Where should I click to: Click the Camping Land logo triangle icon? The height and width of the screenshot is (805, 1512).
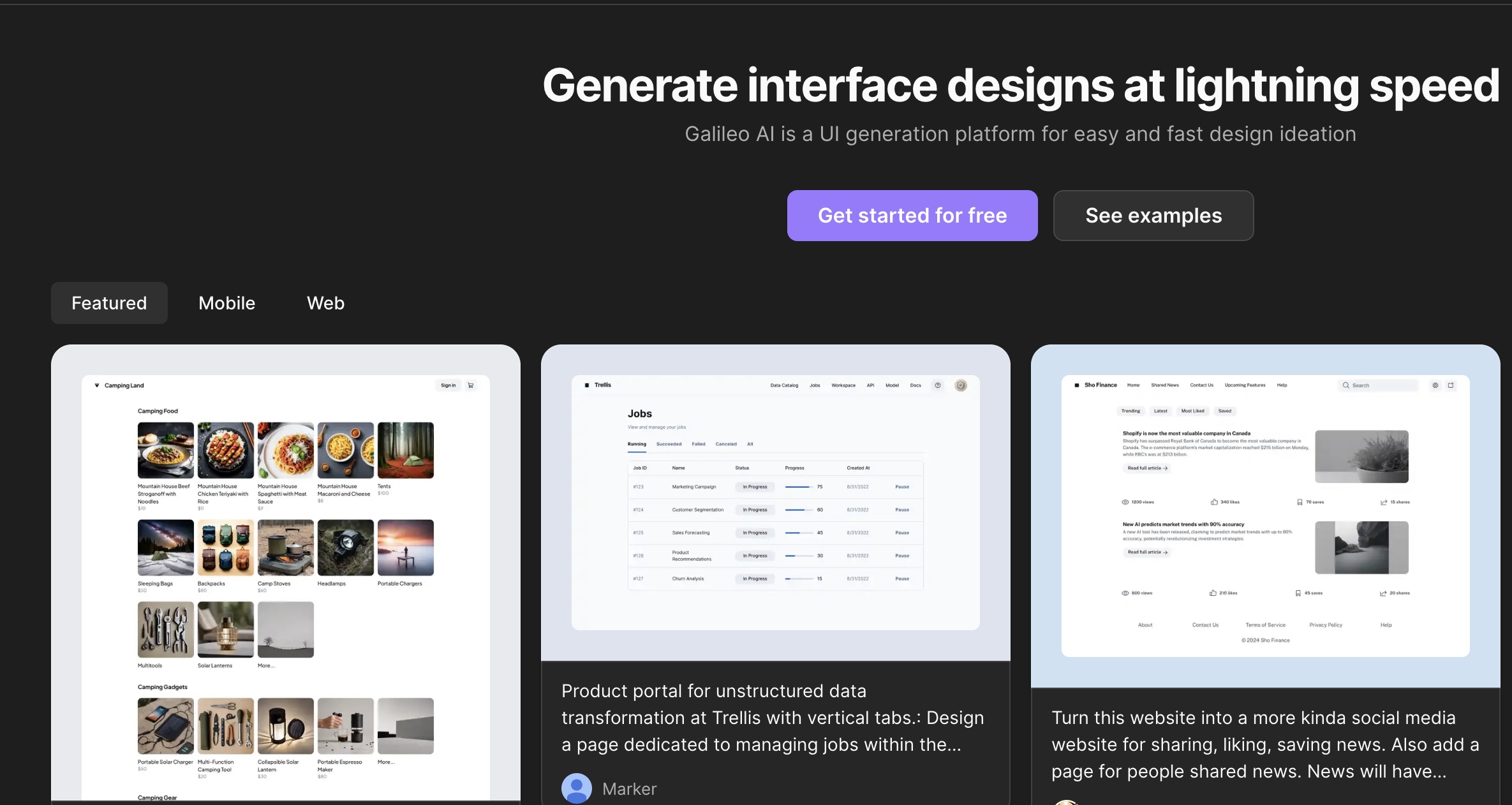point(97,385)
